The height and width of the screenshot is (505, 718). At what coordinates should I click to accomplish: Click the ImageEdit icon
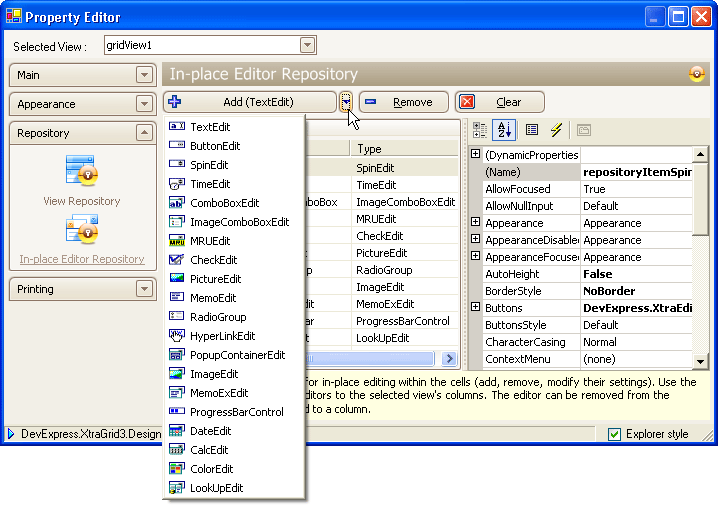tap(177, 374)
